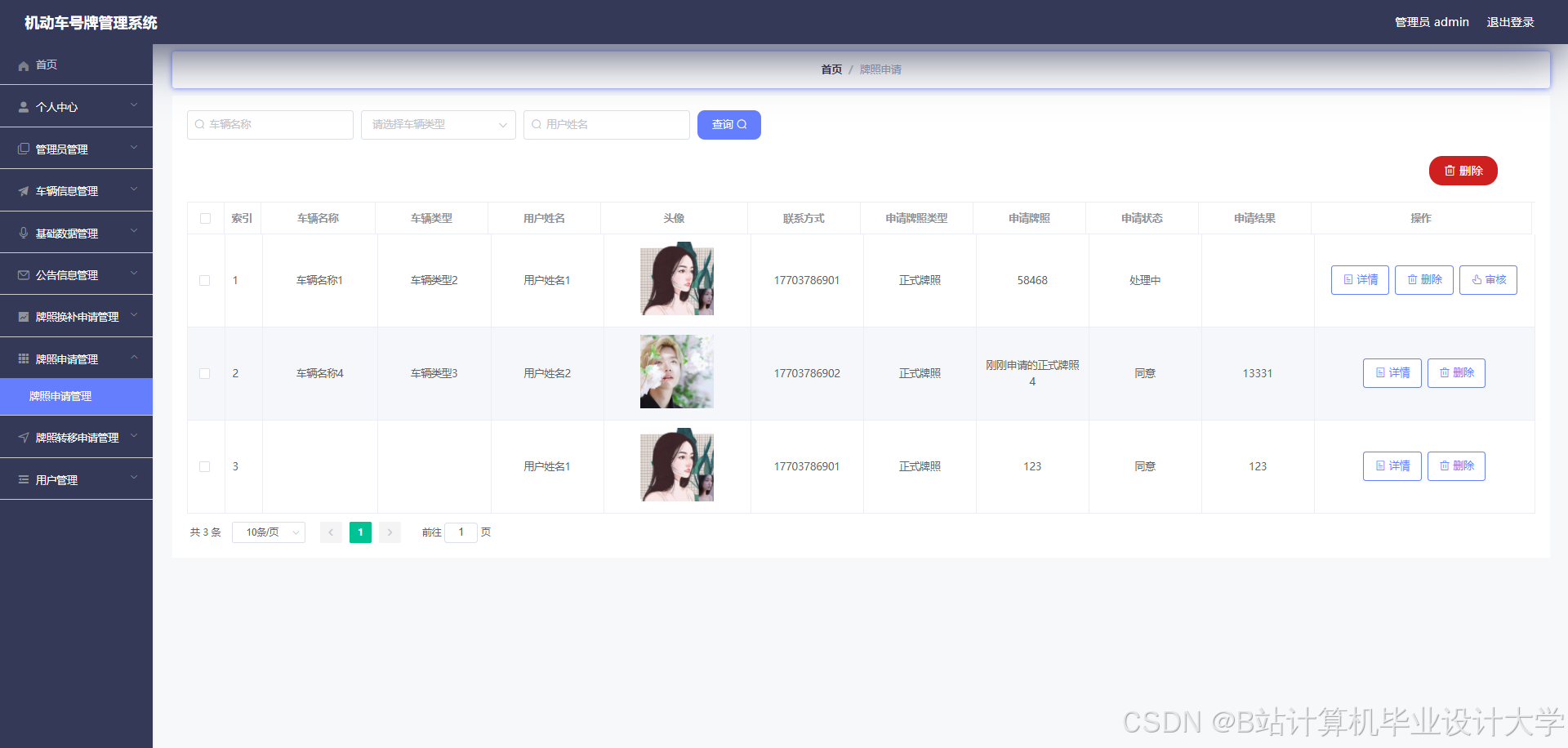This screenshot has width=1568, height=748.
Task: Click 删除 for row 1 车辆名称1
Action: (1424, 280)
